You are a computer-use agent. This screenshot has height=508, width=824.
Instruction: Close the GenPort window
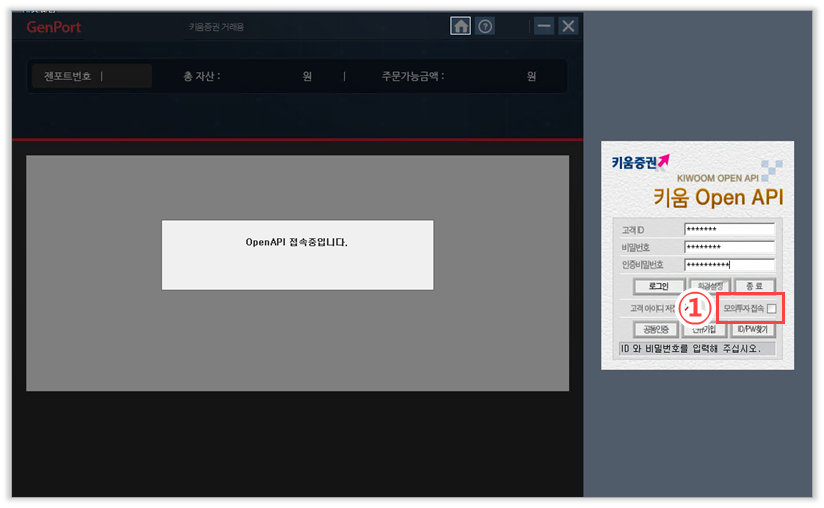569,26
